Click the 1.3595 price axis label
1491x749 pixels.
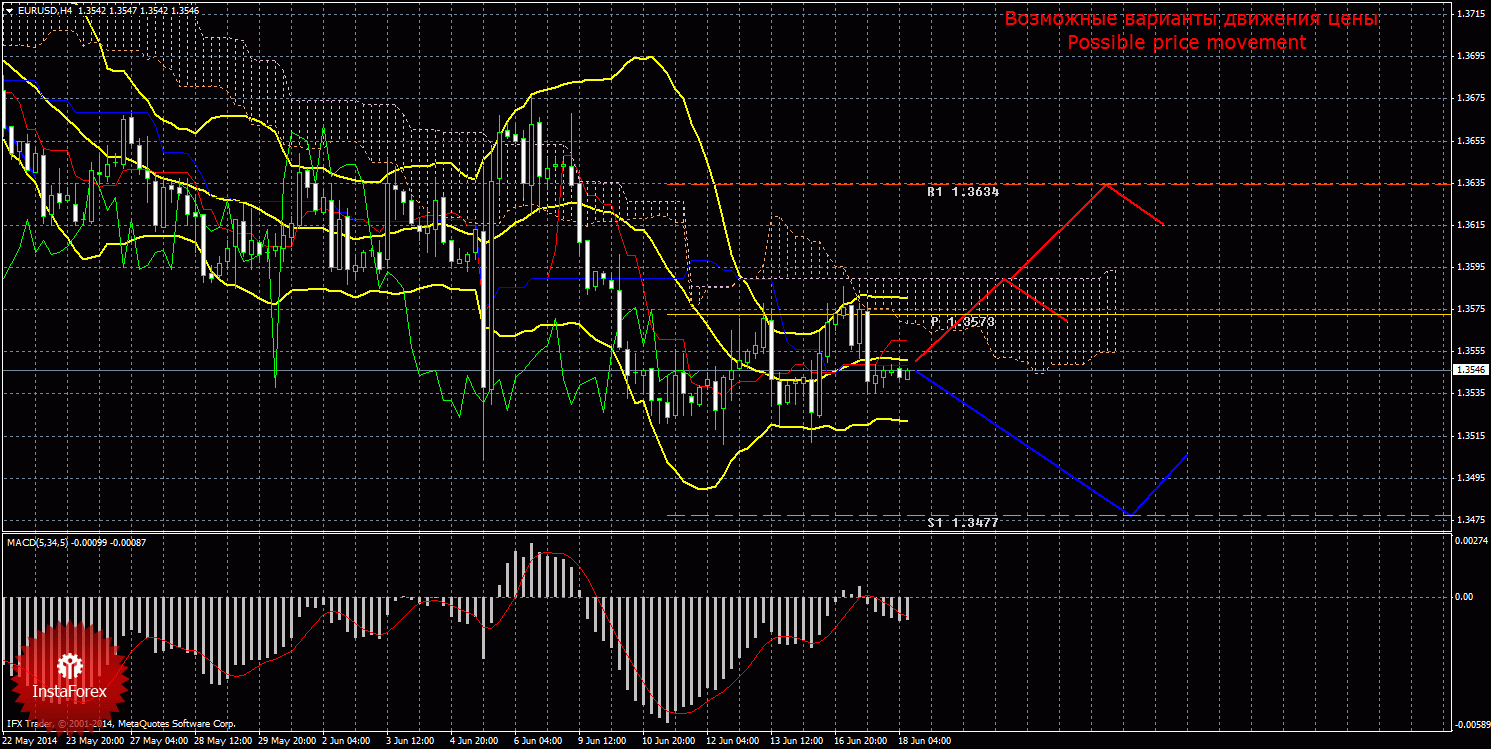(x=1469, y=267)
